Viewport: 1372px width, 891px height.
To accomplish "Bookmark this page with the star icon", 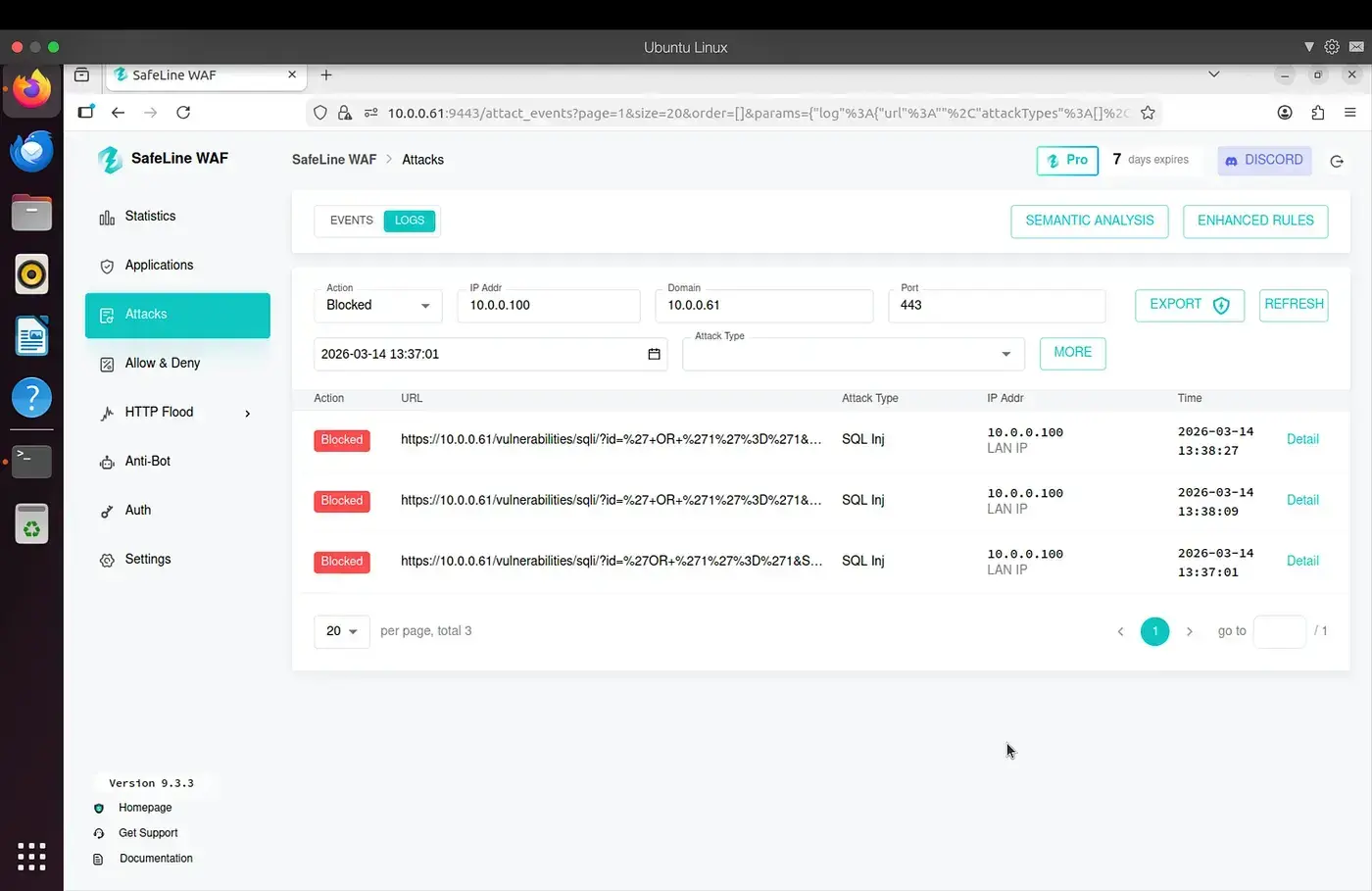I will (1148, 113).
